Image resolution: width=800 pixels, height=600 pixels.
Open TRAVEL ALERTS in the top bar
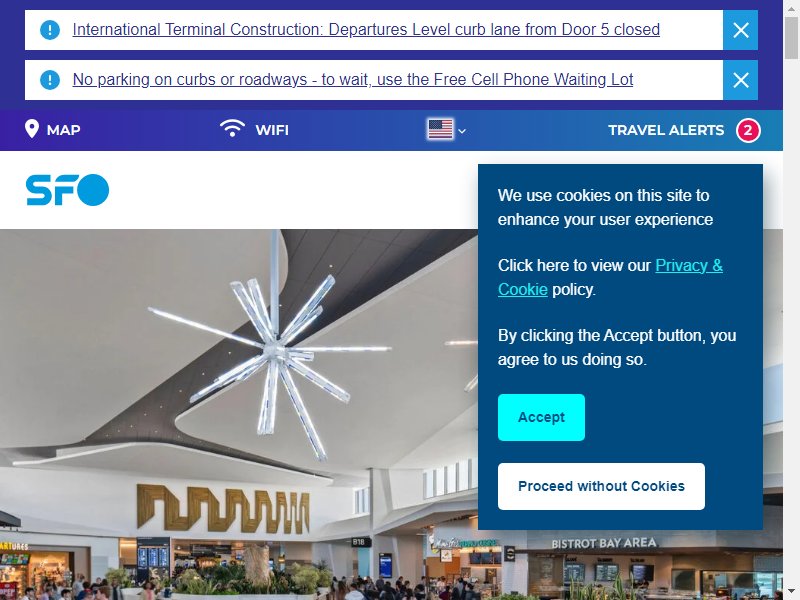point(666,130)
